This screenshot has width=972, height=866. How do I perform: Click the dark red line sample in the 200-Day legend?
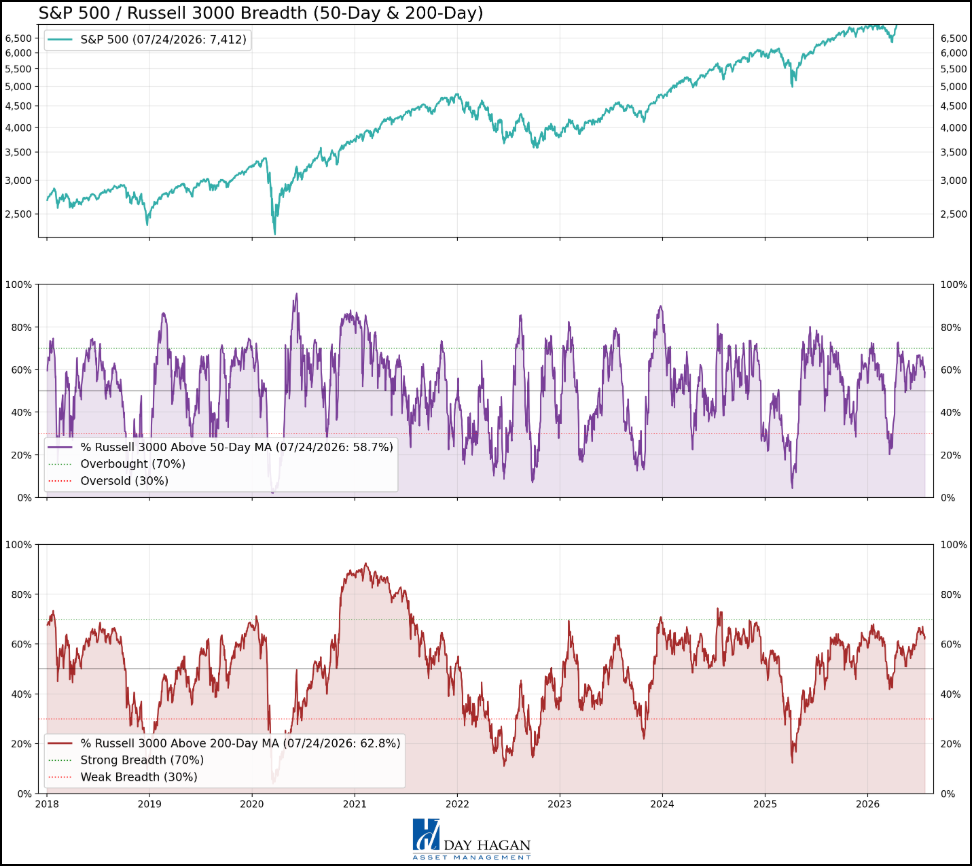pos(60,743)
